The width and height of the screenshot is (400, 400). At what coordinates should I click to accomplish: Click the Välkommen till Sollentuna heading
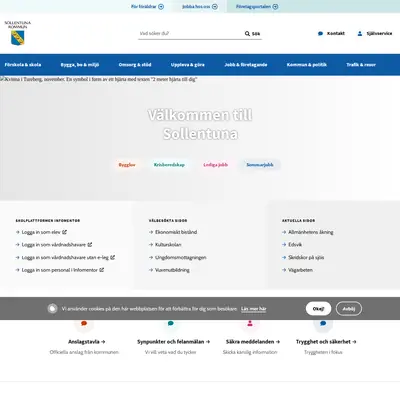point(200,124)
